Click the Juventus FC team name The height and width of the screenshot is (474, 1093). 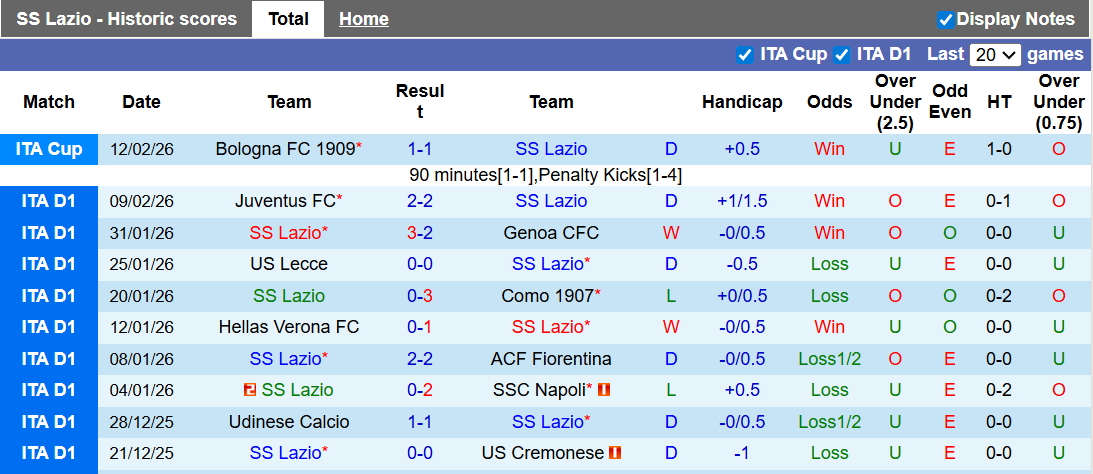tap(285, 201)
